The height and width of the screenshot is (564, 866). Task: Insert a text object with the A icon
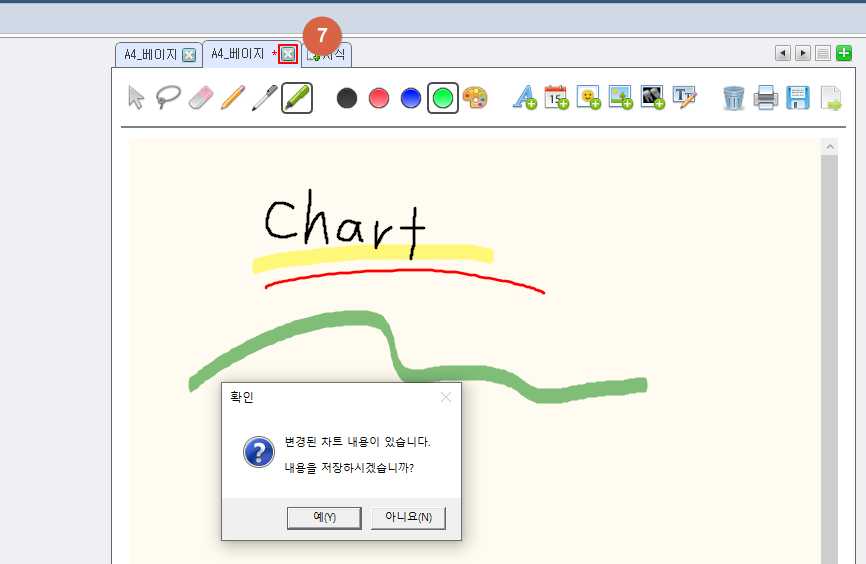[524, 97]
